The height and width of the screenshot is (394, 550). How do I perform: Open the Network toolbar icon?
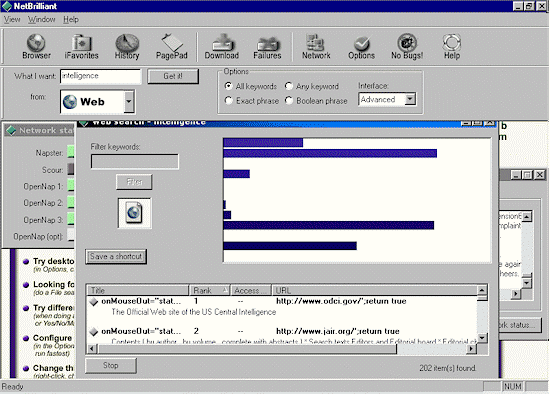[x=316, y=47]
